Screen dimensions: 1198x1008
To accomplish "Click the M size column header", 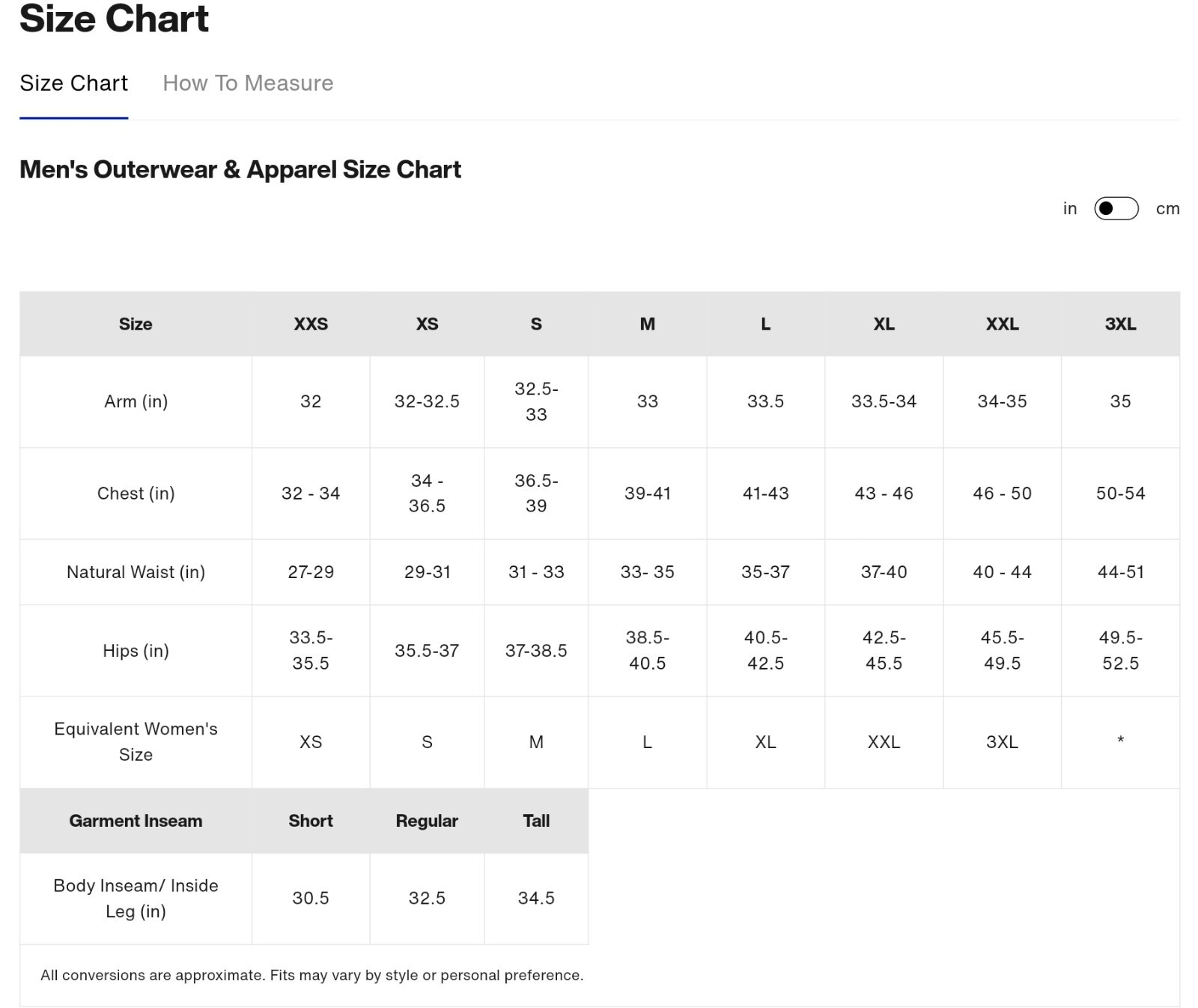I will point(647,324).
